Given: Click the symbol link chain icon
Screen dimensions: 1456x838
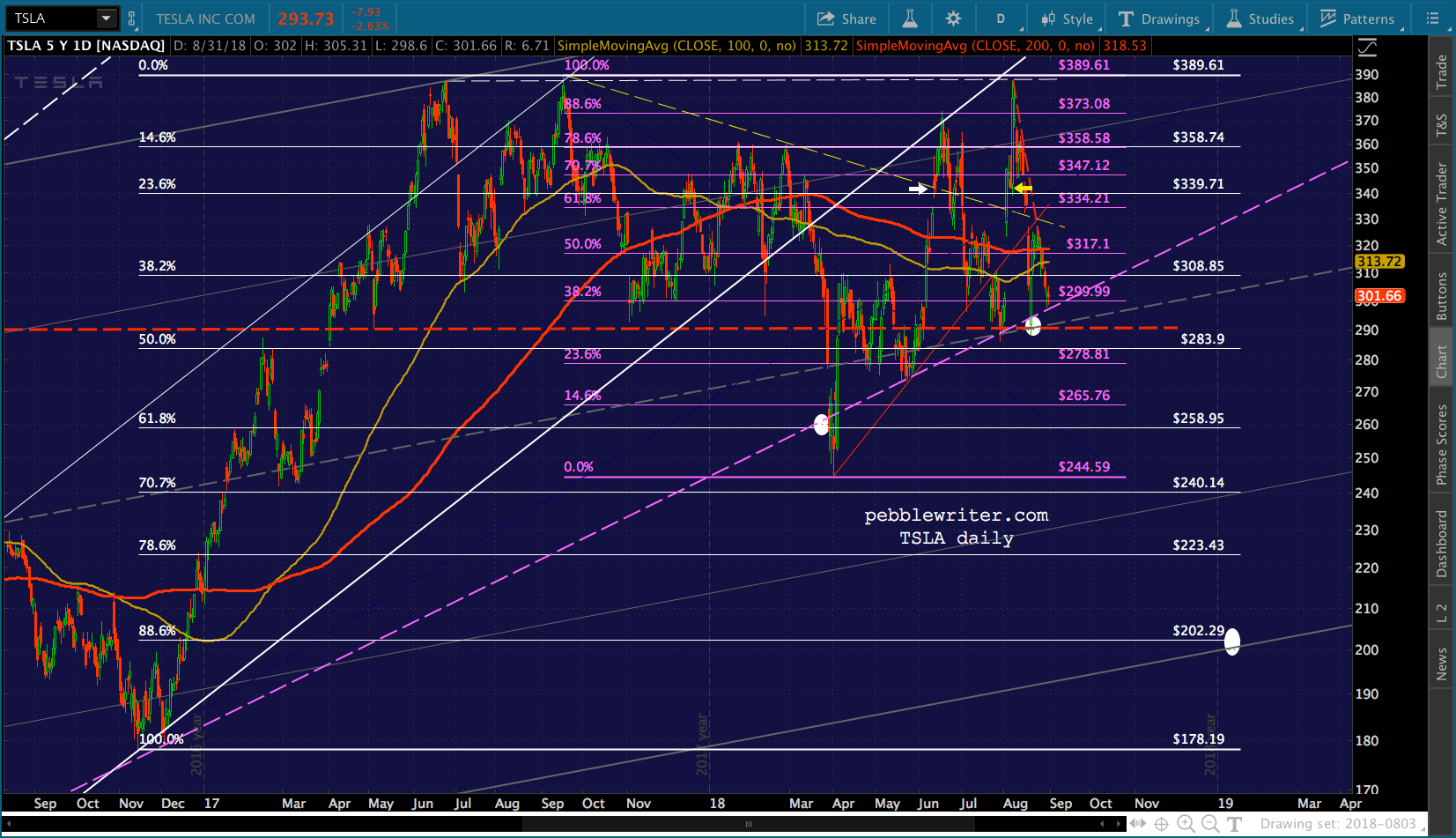Looking at the screenshot, I should (x=132, y=19).
